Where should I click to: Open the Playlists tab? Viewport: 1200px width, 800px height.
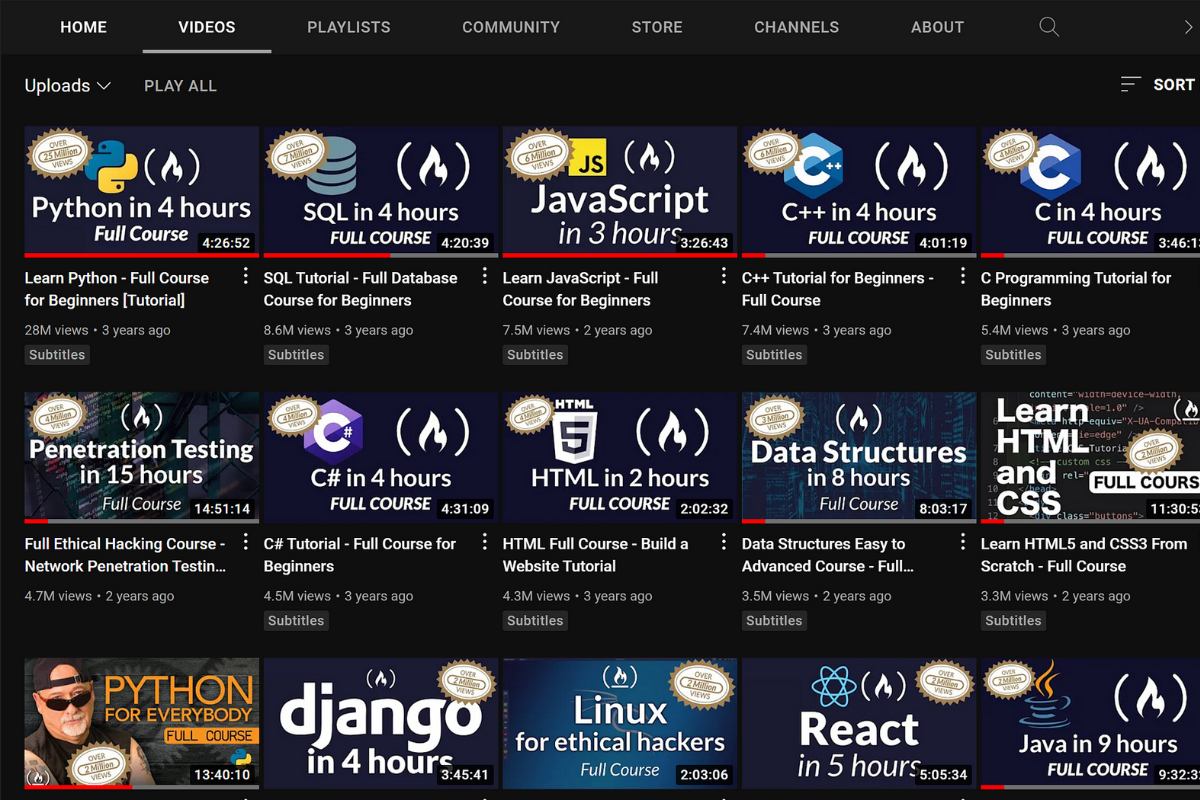pyautogui.click(x=349, y=27)
